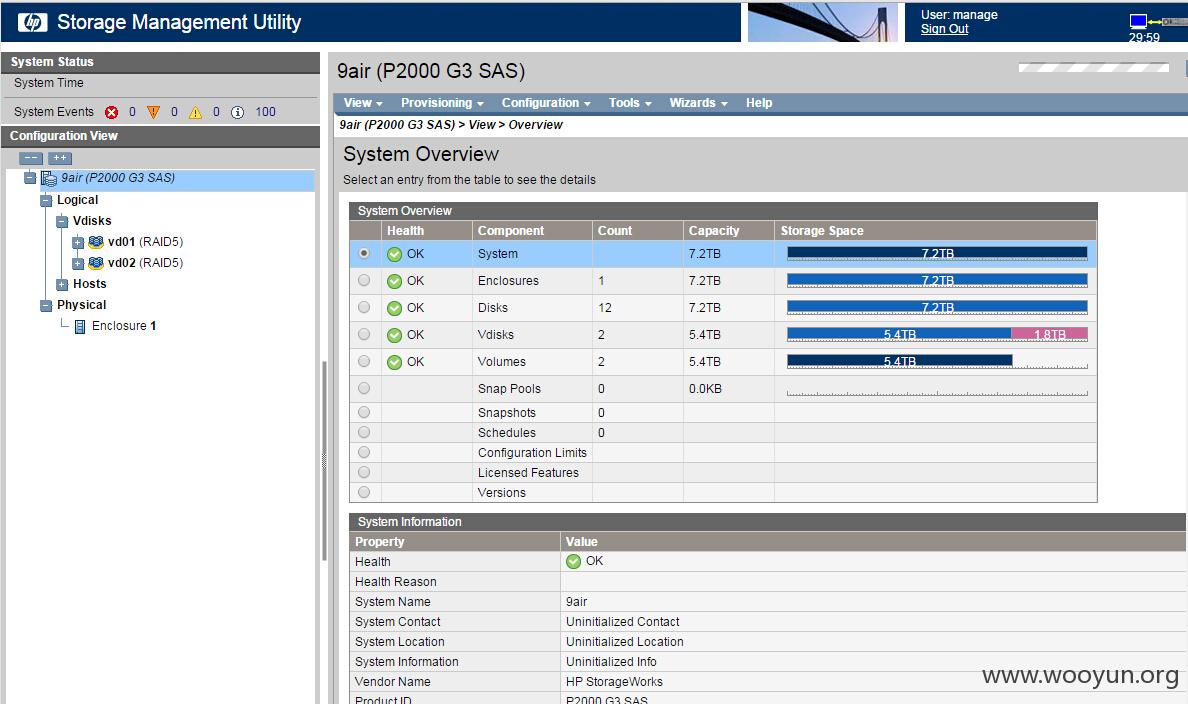The height and width of the screenshot is (704, 1188).
Task: Select Enclosure 1 tree item
Action: [124, 326]
